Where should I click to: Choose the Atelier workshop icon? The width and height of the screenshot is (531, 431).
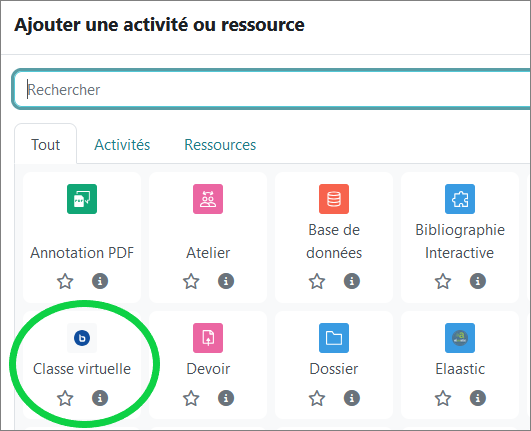click(208, 199)
